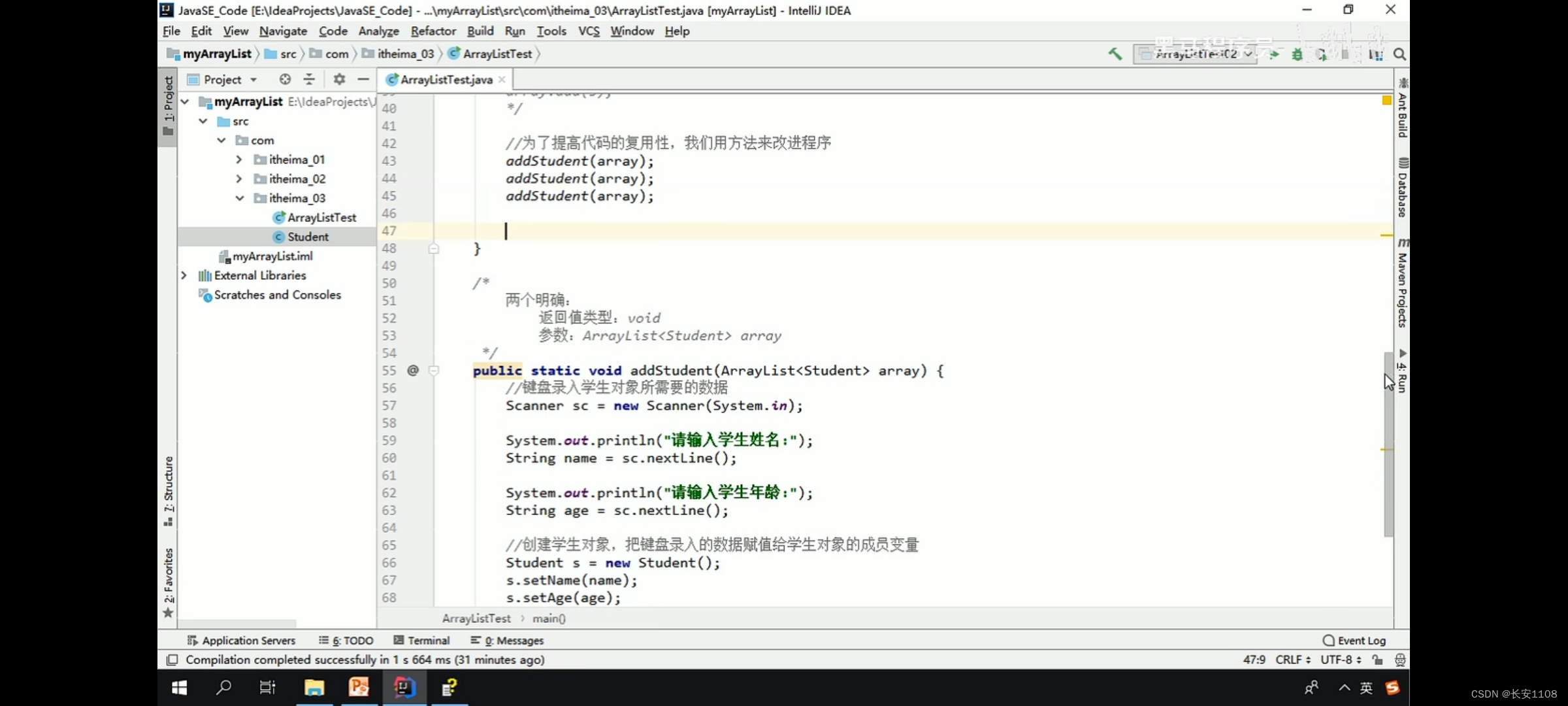Click the lock read-only status icon
Screen dimensions: 1568x706
pos(1377,660)
